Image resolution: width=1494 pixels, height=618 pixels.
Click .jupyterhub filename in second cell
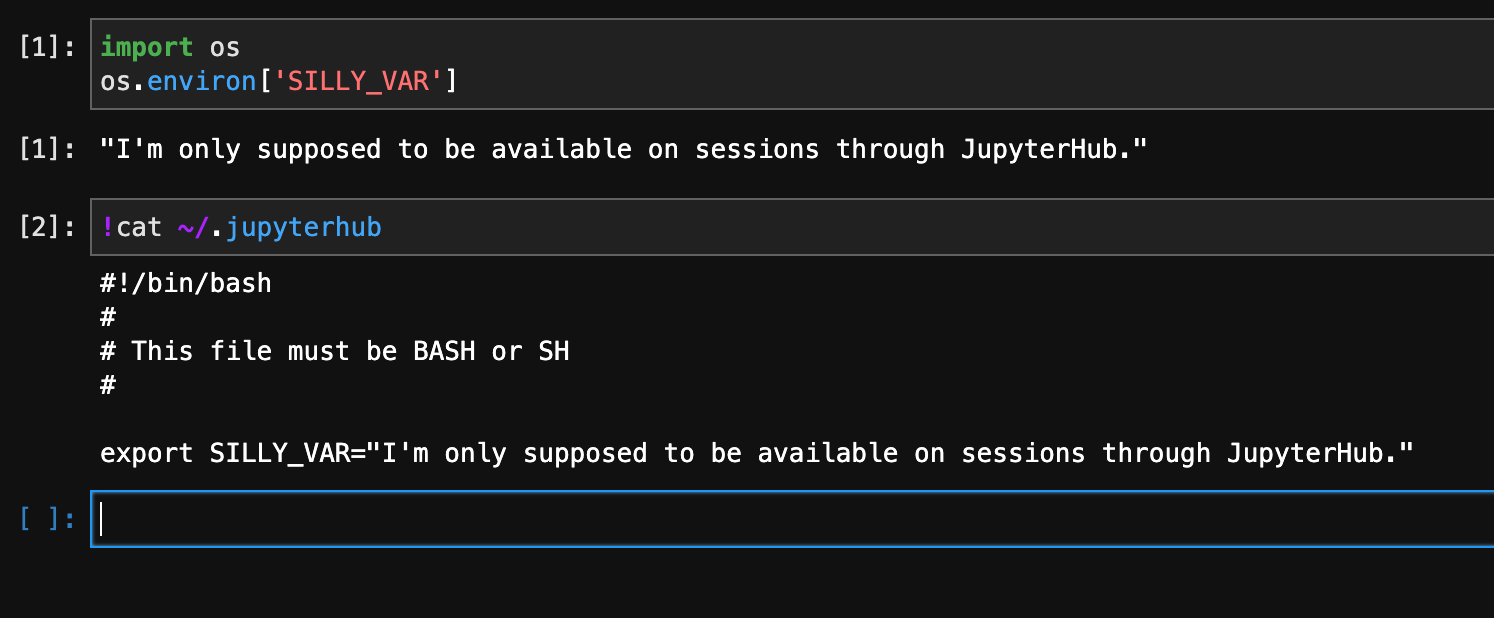(296, 227)
